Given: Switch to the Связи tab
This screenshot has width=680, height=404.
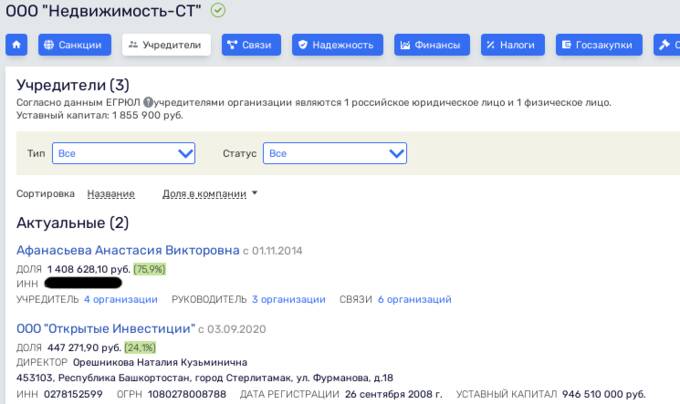Looking at the screenshot, I should coord(249,45).
